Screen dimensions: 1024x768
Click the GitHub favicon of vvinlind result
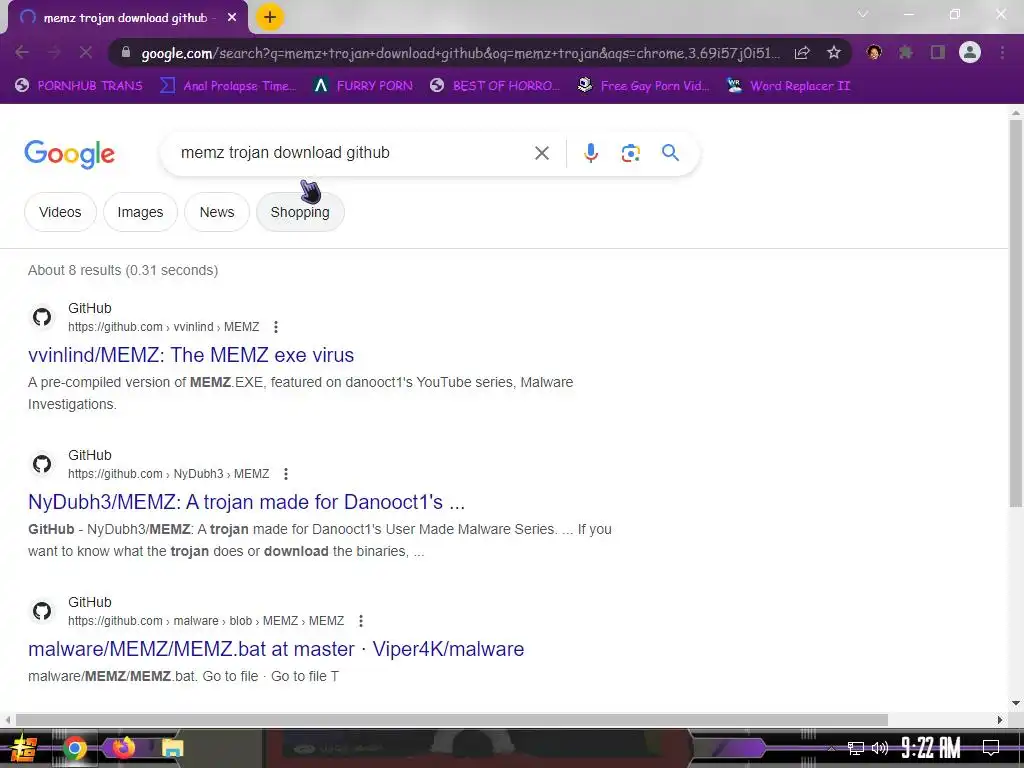click(x=42, y=317)
